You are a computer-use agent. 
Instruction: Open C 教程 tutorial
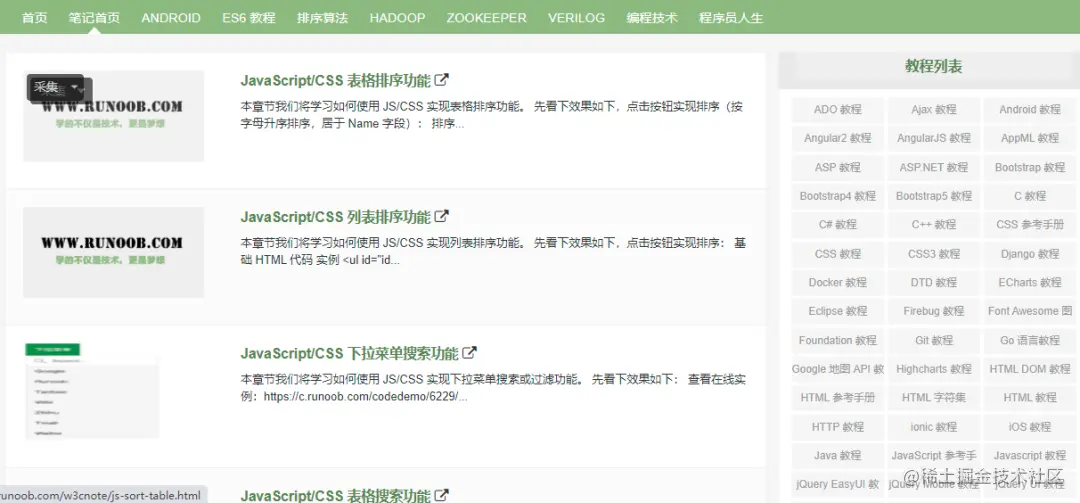1030,196
